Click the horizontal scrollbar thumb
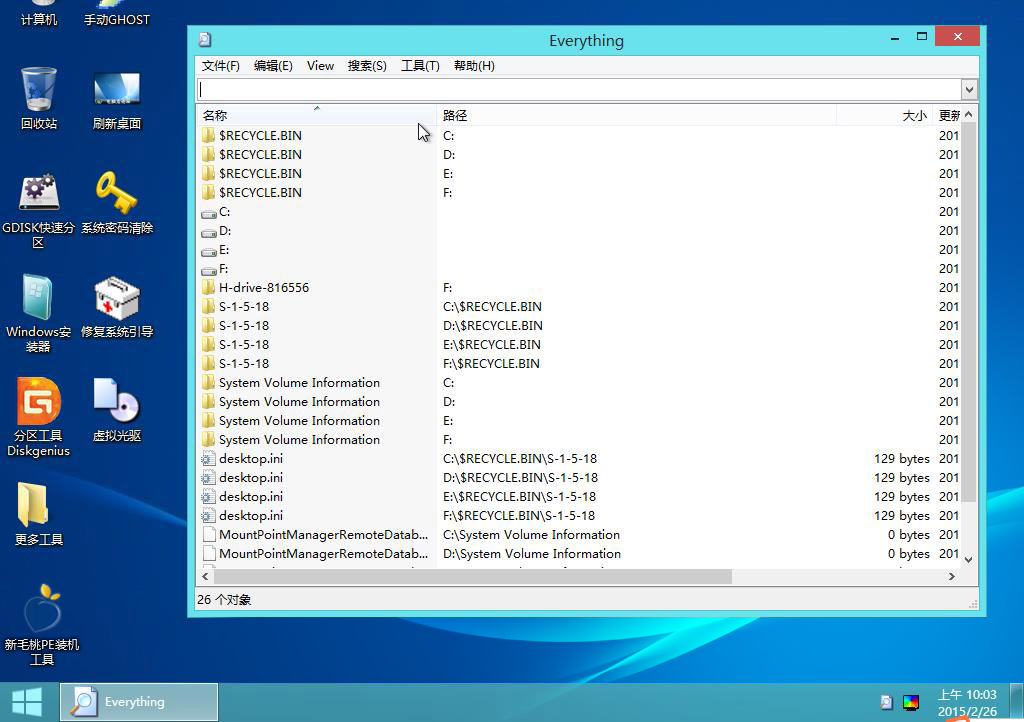Viewport: 1024px width, 722px height. pos(473,576)
